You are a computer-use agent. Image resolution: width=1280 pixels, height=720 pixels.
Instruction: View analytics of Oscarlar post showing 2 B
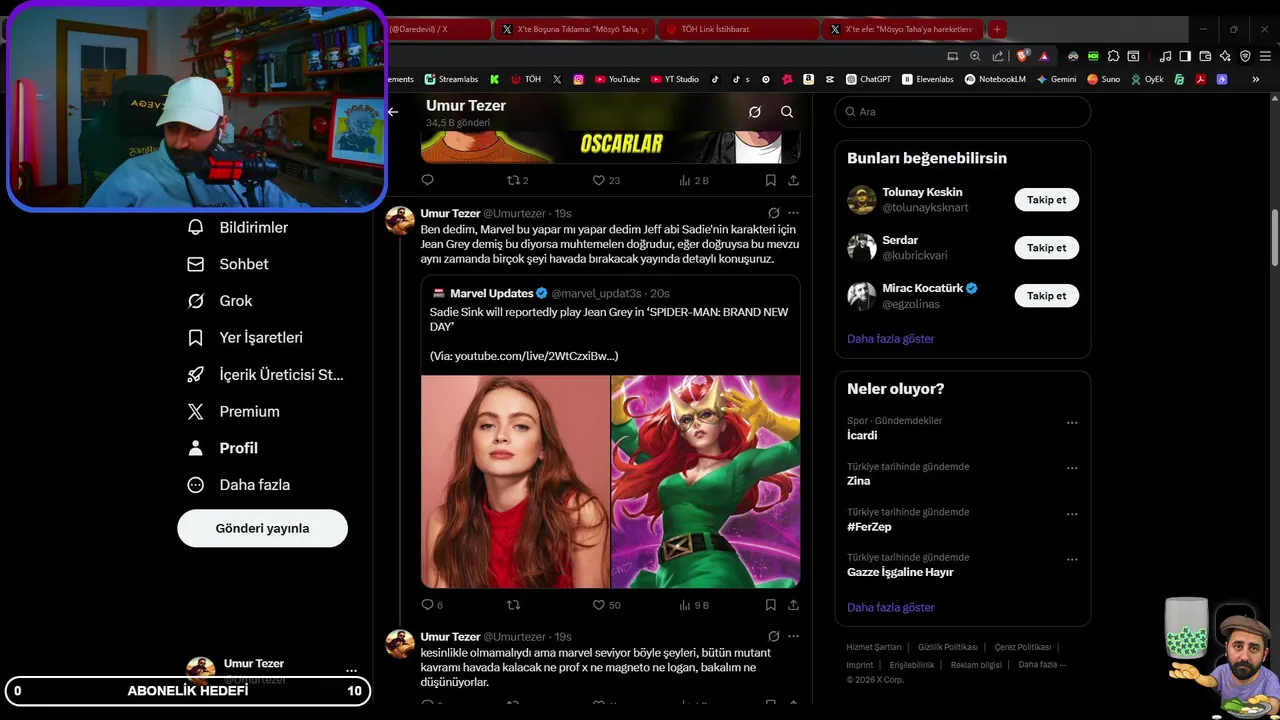(x=693, y=180)
